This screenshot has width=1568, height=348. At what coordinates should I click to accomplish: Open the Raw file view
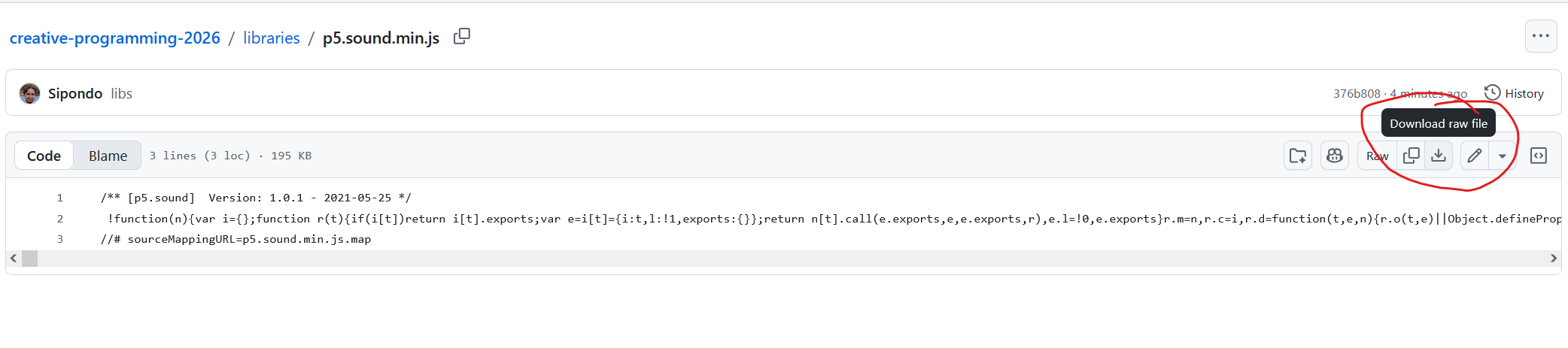[1377, 156]
